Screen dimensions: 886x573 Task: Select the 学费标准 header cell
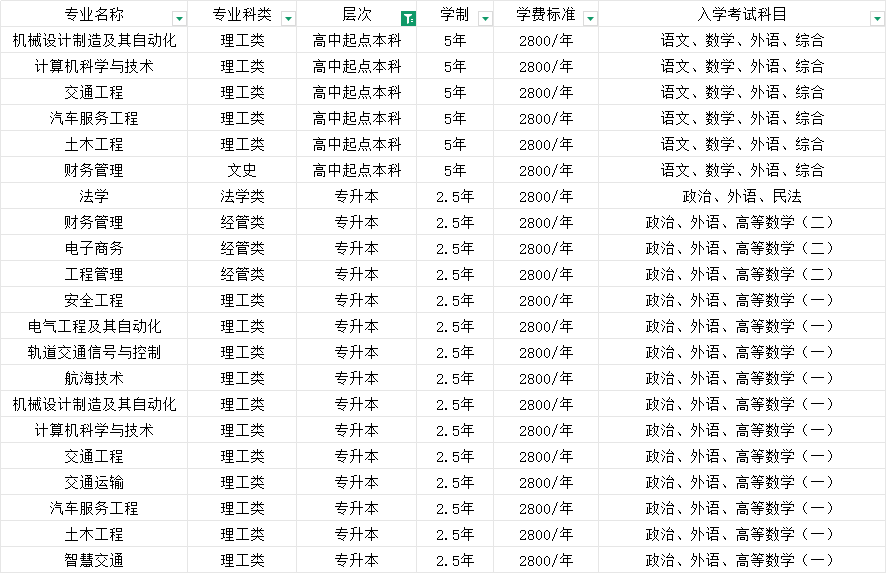(546, 14)
